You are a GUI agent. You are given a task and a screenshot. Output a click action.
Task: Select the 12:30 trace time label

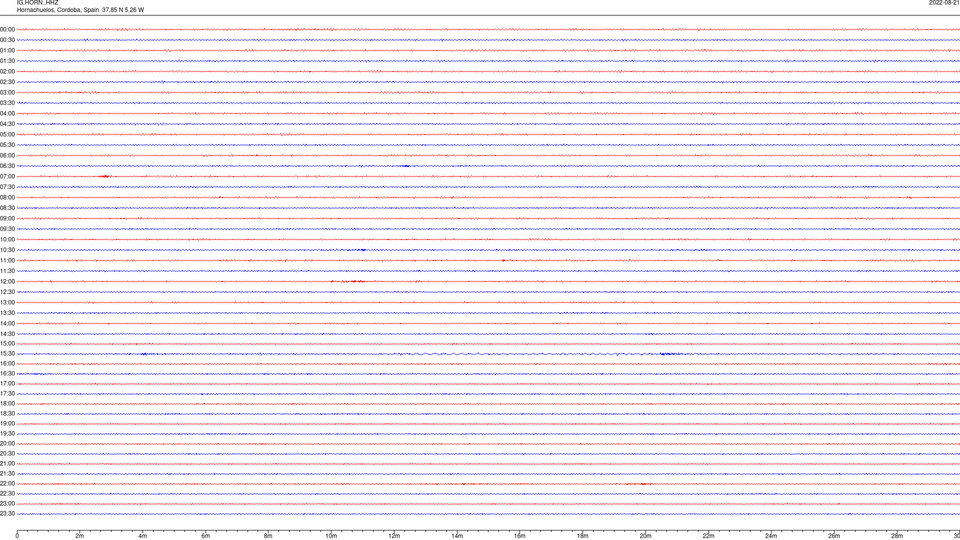coord(7,292)
